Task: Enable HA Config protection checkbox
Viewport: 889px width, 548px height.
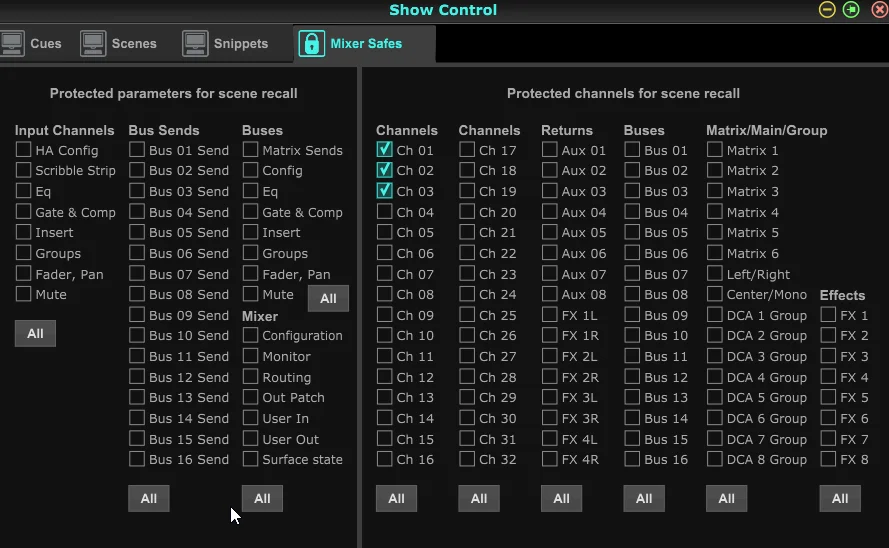Action: point(23,150)
